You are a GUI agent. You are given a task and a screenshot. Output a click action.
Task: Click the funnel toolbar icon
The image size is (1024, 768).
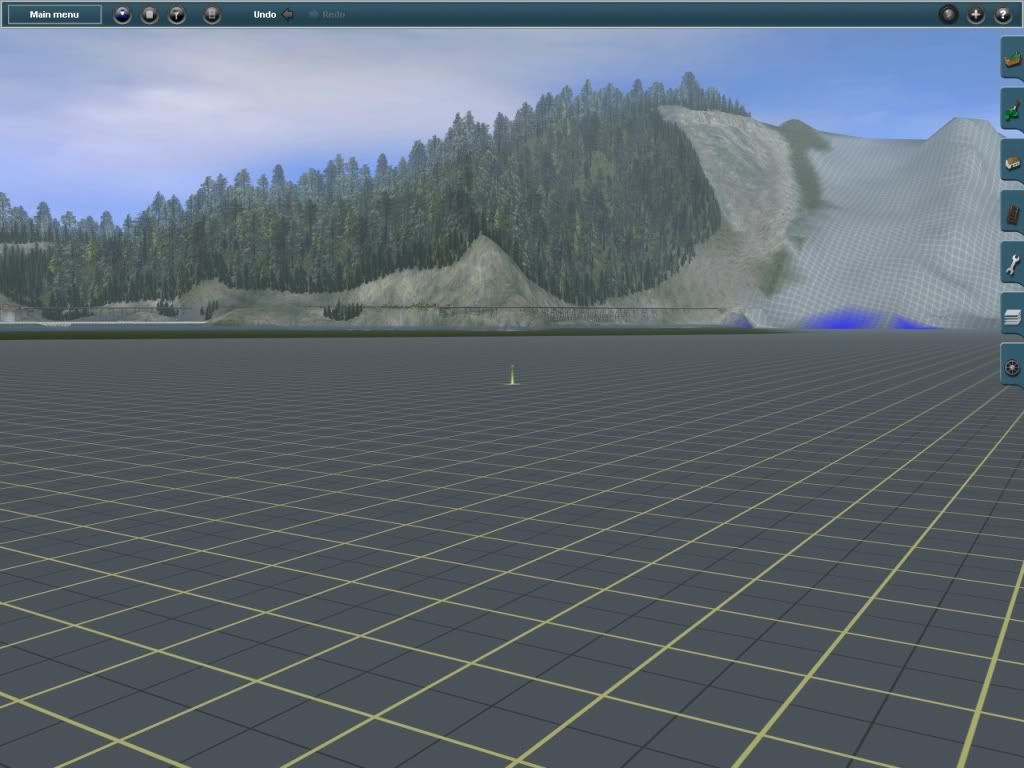pos(177,14)
